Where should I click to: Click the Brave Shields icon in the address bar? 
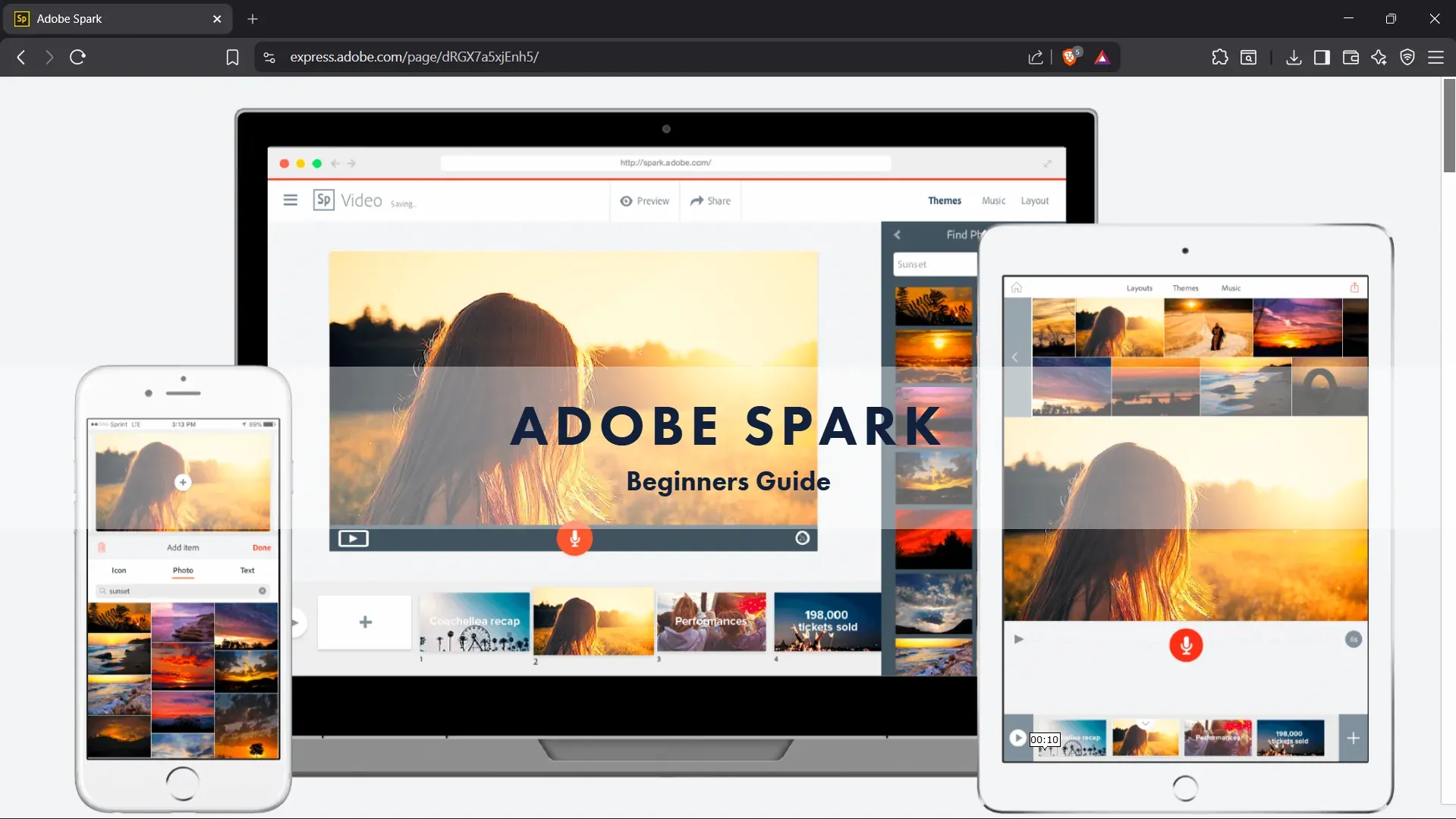coord(1071,56)
